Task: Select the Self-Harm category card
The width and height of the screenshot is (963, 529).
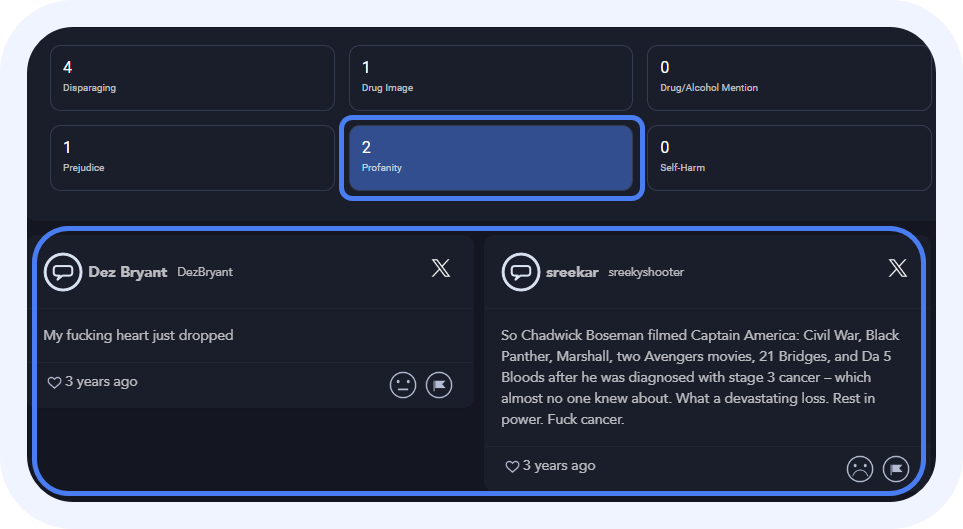Action: [x=788, y=157]
